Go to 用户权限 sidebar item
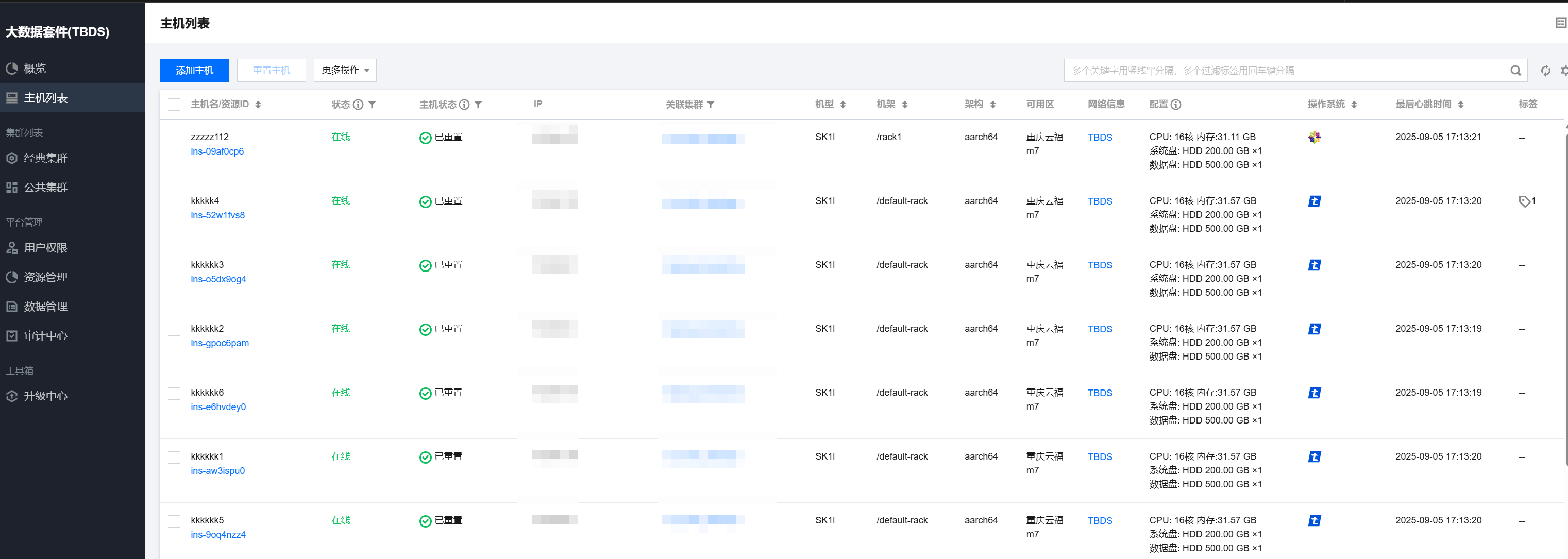This screenshot has height=559, width=1568. tap(46, 248)
